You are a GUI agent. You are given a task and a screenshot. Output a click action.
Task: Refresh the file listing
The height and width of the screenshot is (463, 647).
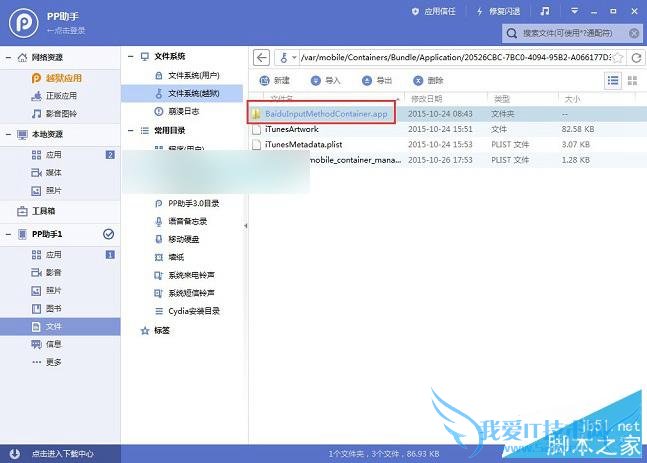(636, 57)
